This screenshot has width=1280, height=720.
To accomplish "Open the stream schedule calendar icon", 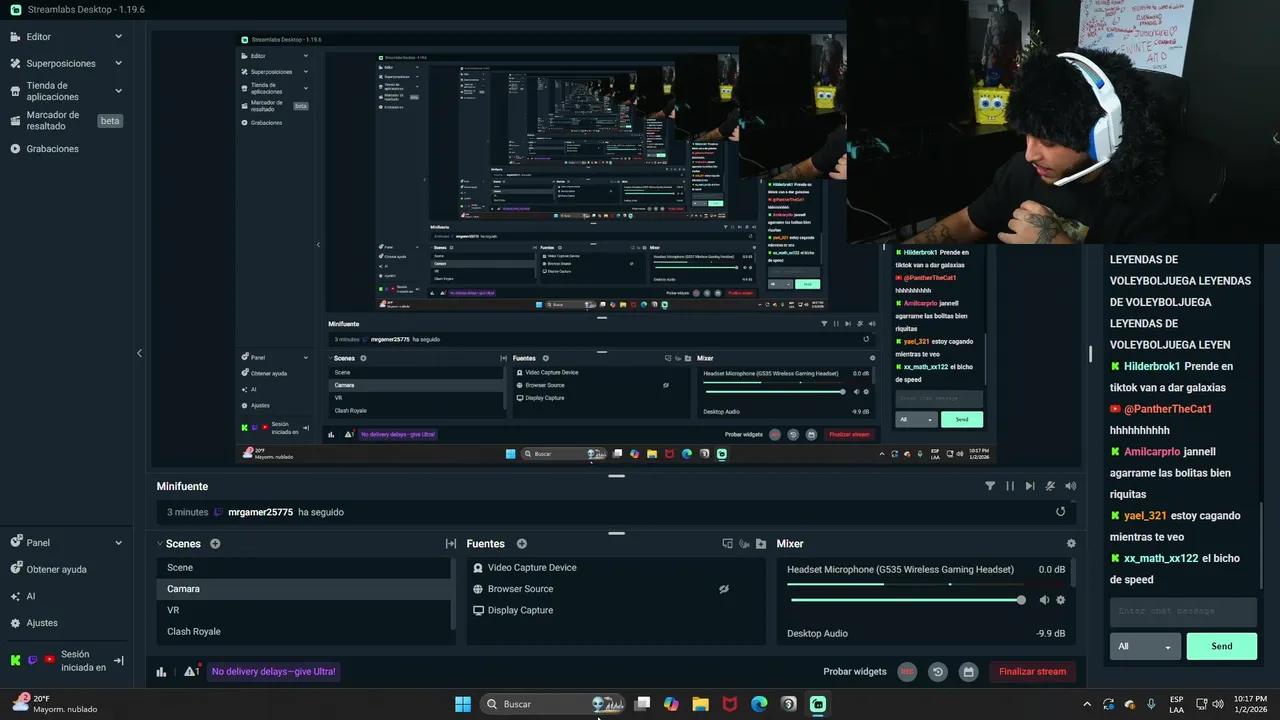I will [968, 672].
